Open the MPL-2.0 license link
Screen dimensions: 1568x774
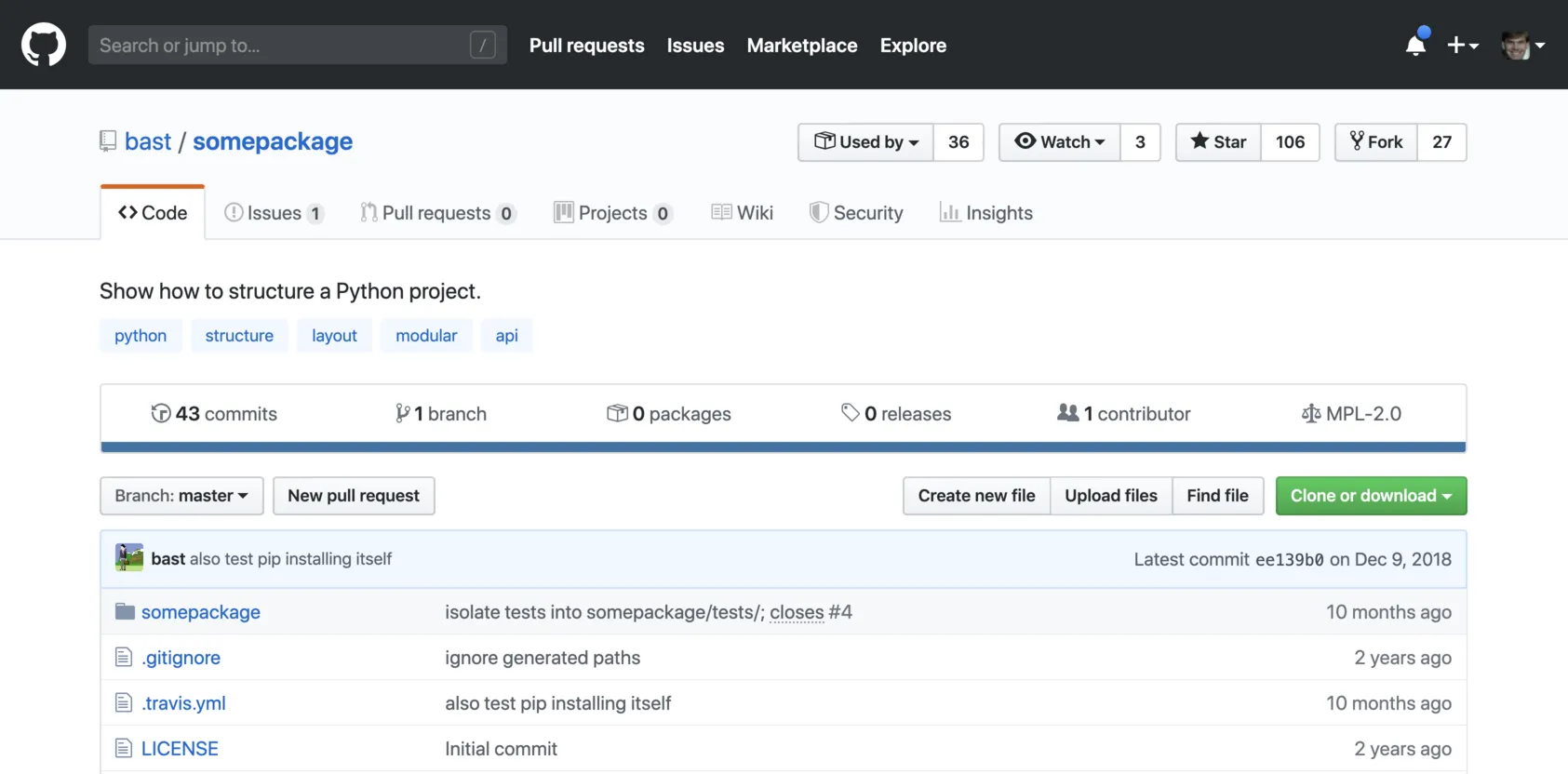pos(1351,414)
